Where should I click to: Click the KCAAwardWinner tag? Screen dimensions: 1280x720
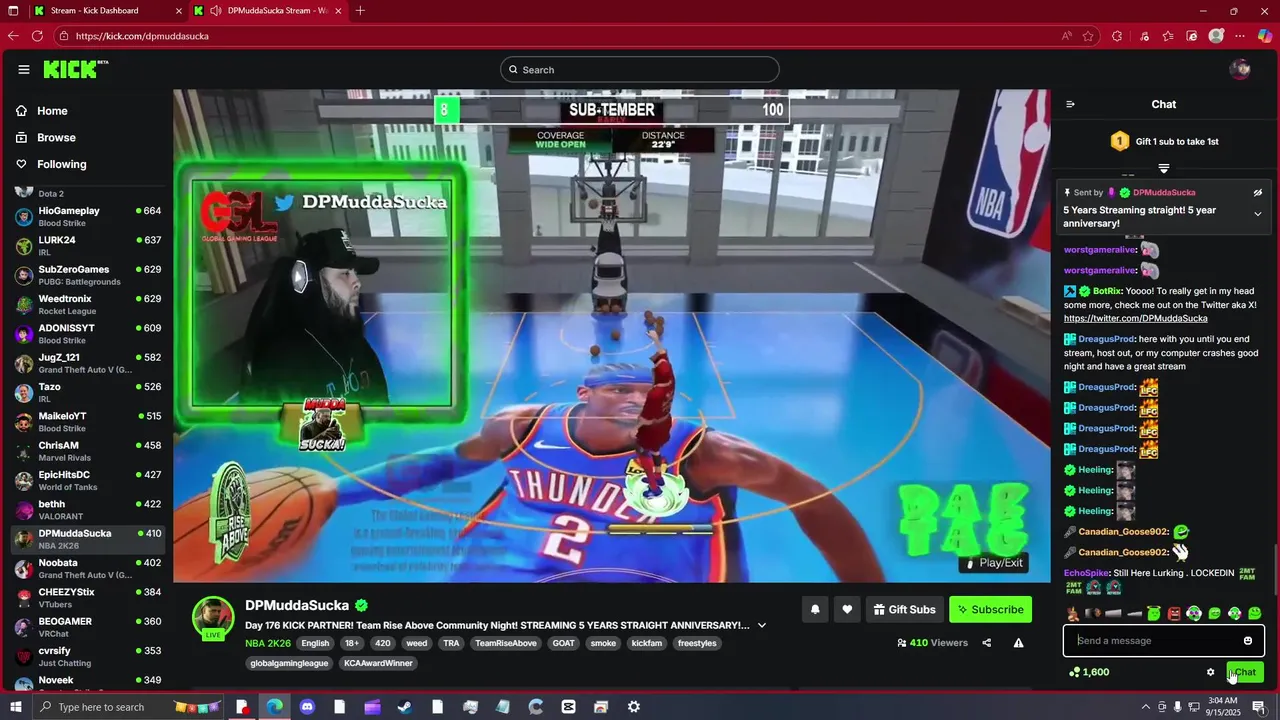click(378, 663)
